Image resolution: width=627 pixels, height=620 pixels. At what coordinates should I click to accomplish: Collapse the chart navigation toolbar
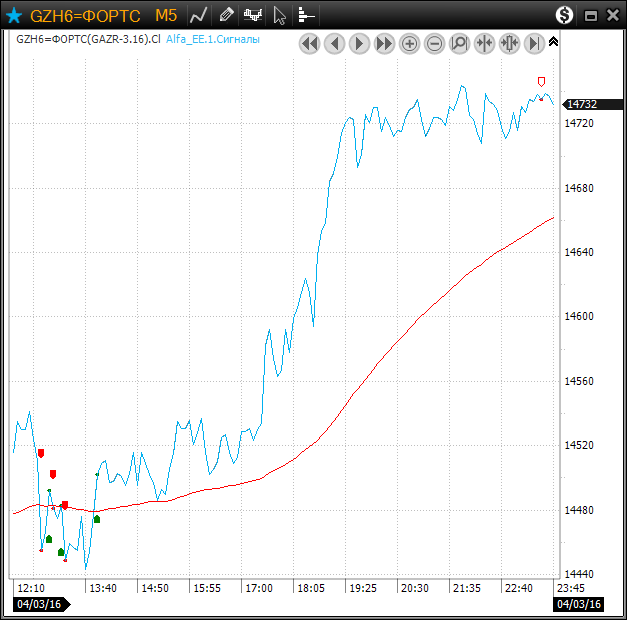click(x=554, y=42)
